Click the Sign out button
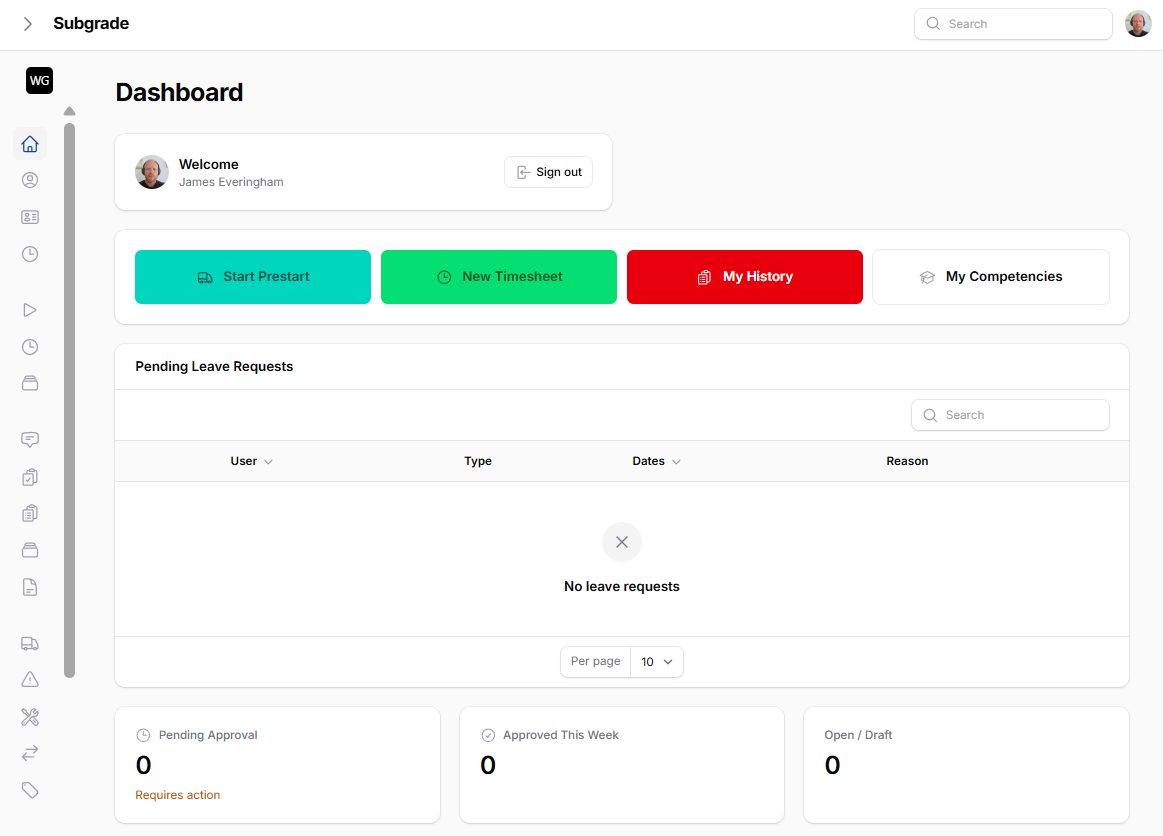Screen dimensions: 1163x836 tap(549, 172)
